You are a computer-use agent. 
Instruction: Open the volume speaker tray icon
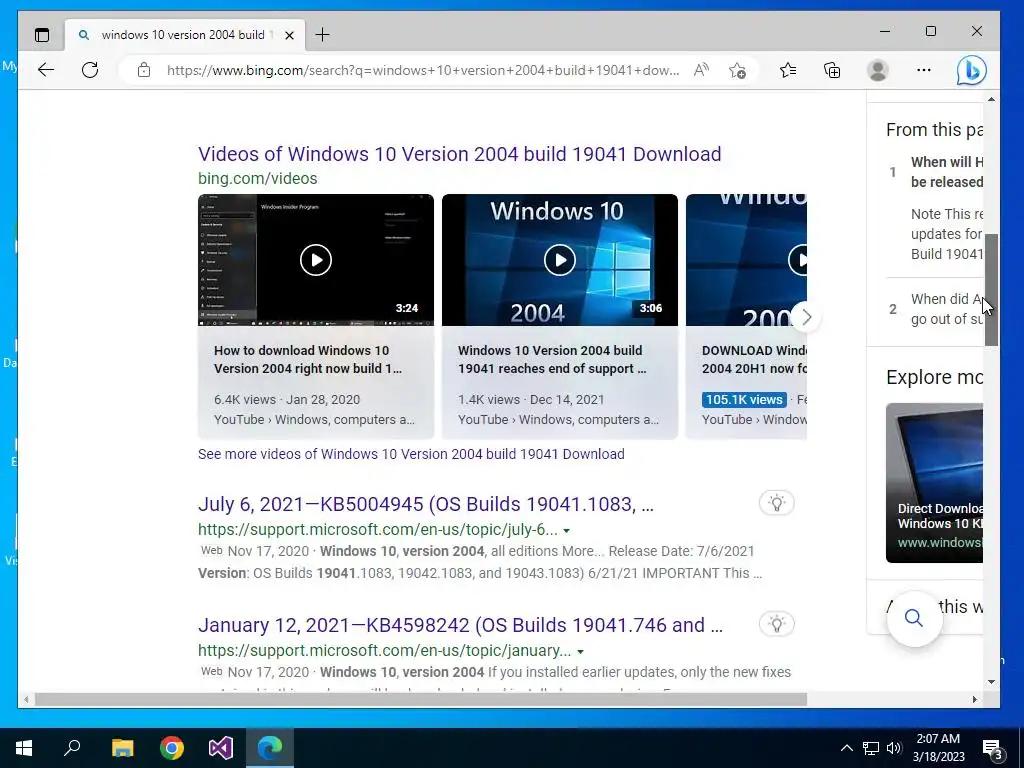894,748
